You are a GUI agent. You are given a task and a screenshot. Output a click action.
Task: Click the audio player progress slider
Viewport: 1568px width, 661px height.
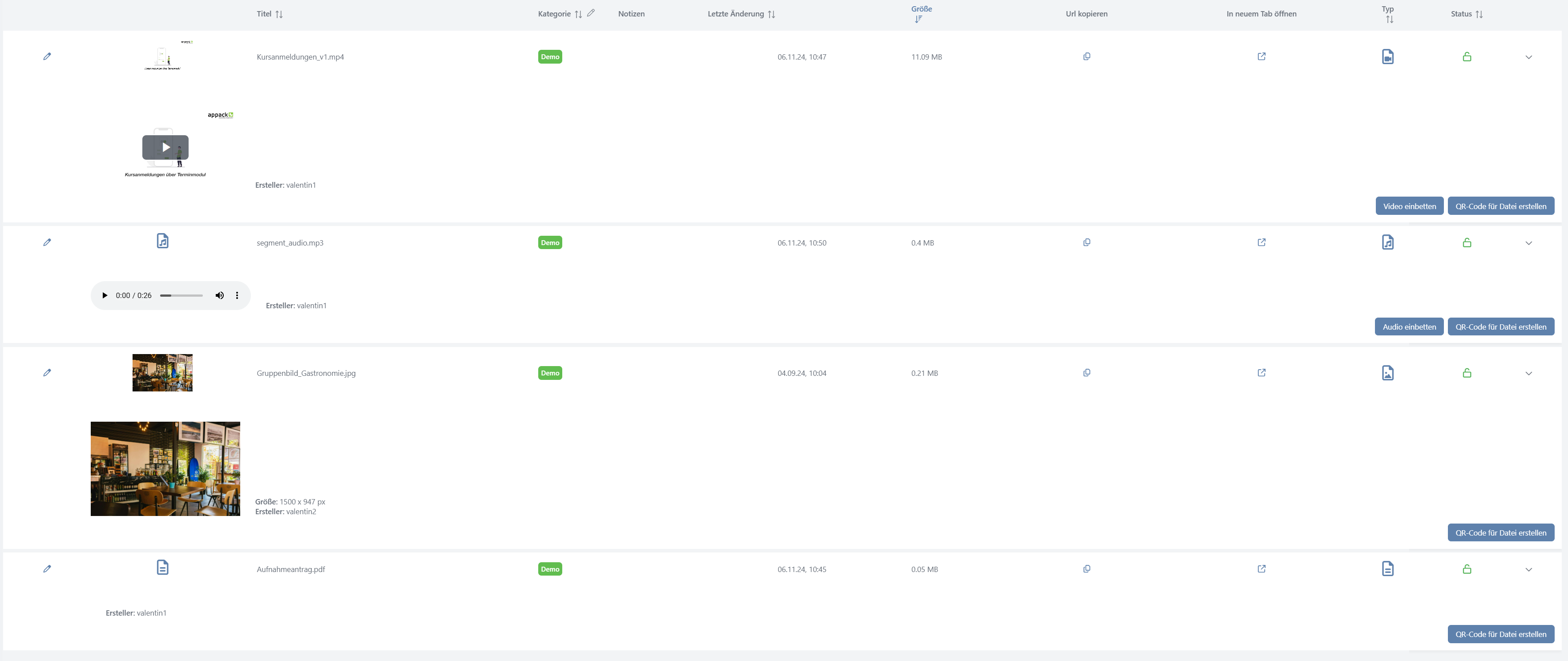coord(181,295)
